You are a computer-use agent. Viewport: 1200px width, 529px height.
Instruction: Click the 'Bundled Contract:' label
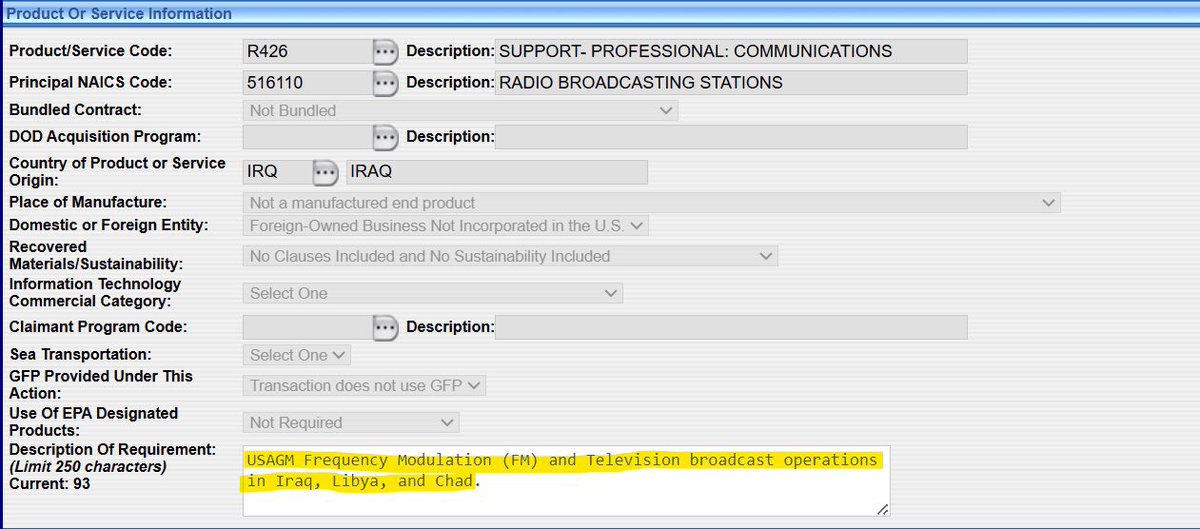pos(75,110)
